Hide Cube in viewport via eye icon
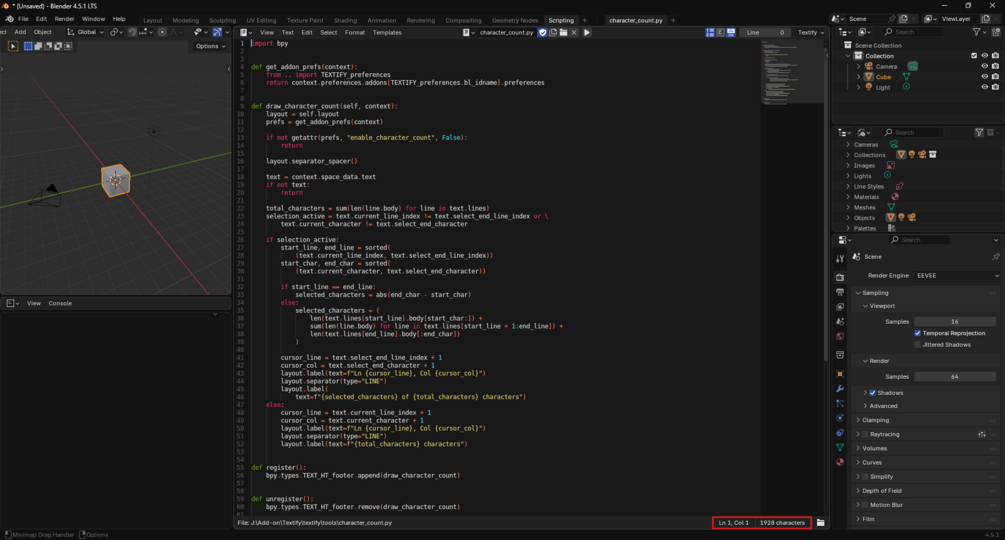 tap(984, 76)
